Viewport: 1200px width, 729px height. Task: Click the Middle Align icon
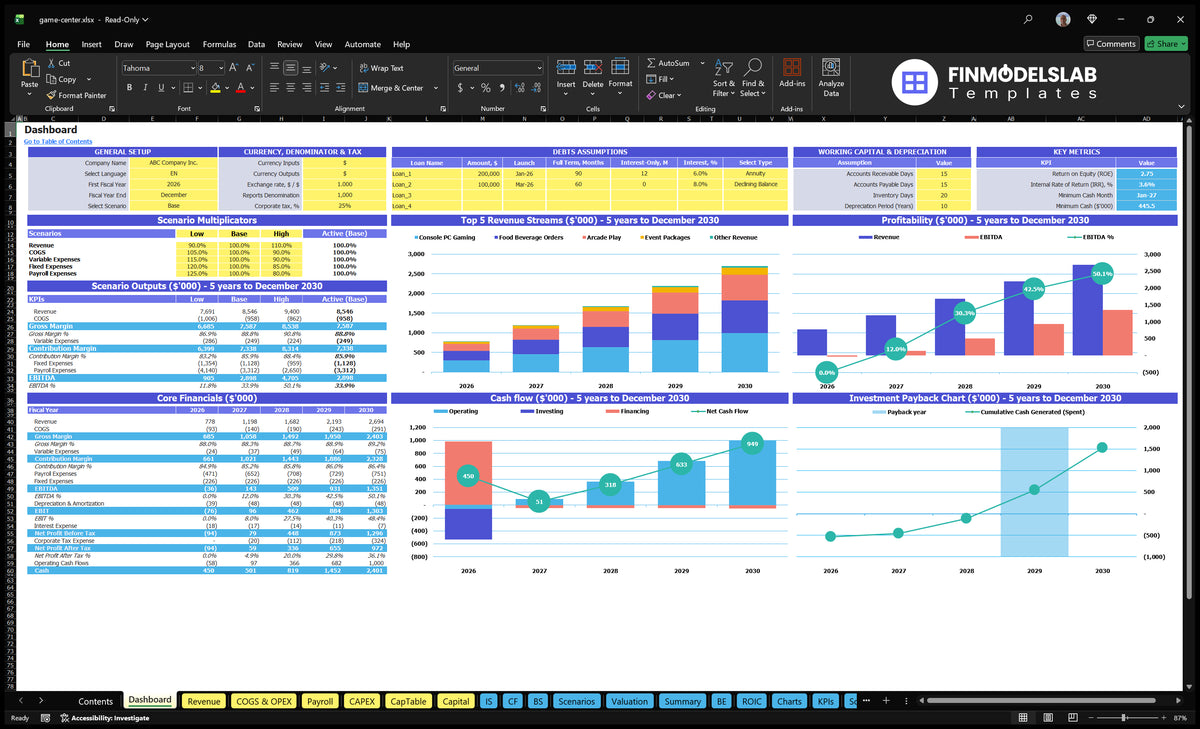pos(289,67)
